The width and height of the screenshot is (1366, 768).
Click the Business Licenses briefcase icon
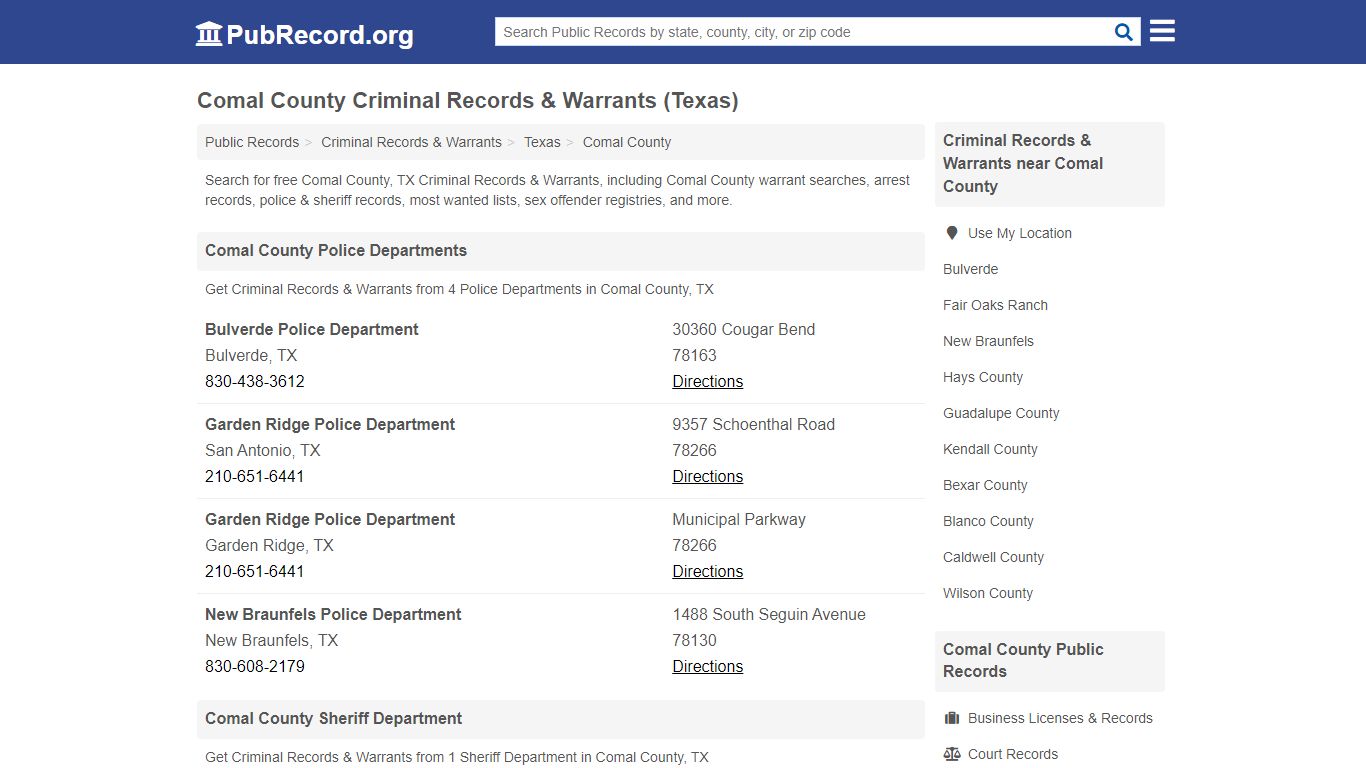click(x=952, y=718)
